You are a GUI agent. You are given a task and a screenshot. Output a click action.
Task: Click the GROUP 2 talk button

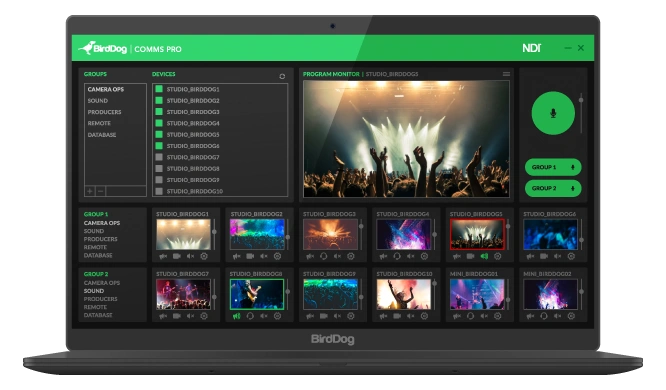(553, 188)
